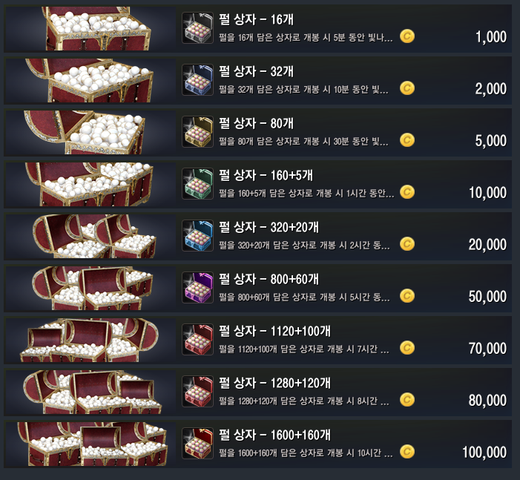Click the 100,000 price on the last row
This screenshot has height=480, width=520.
pyautogui.click(x=485, y=452)
